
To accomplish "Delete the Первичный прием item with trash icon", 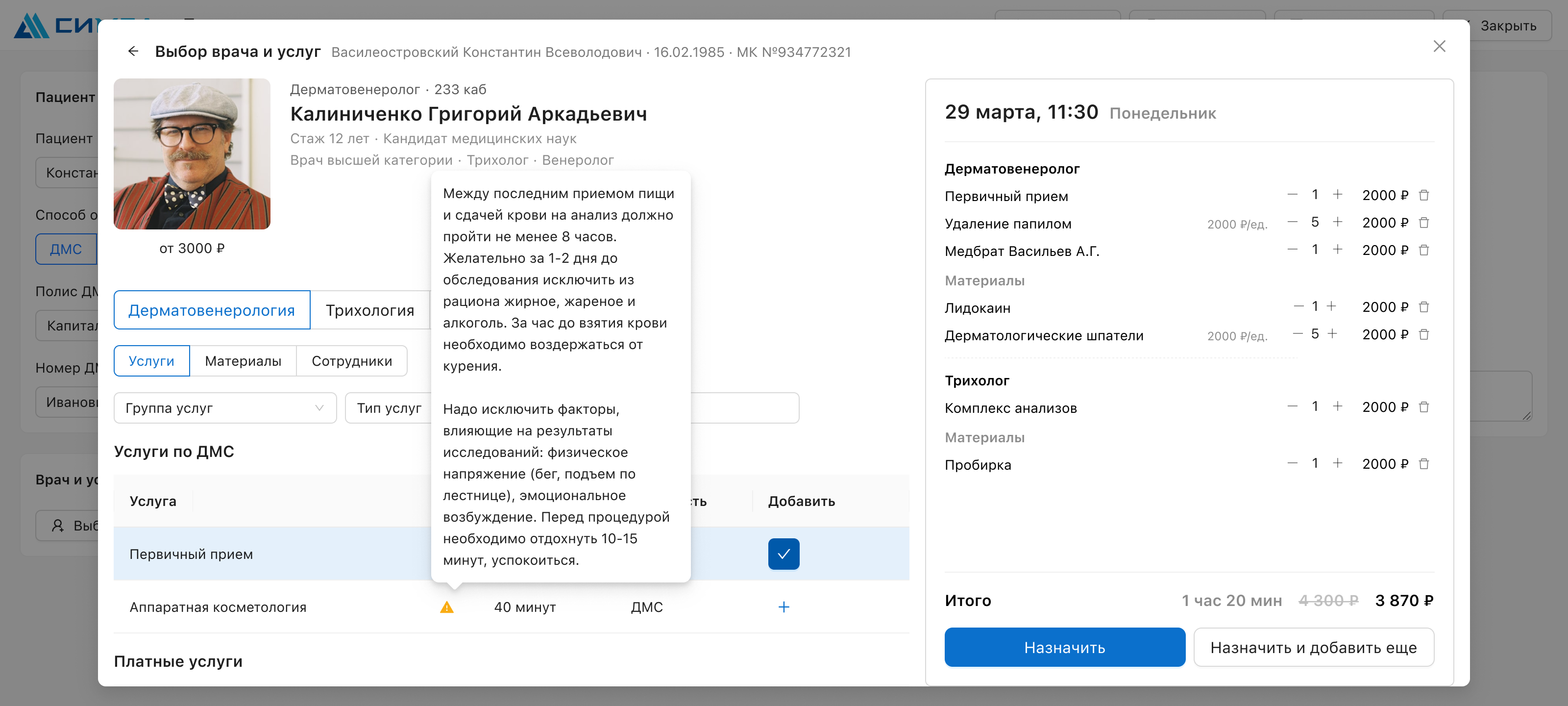I will pyautogui.click(x=1424, y=195).
